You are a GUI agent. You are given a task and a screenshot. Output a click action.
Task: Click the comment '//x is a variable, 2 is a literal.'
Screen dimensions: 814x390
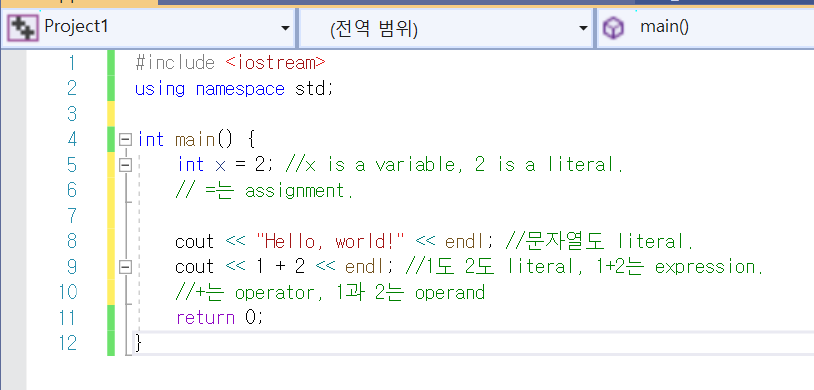454,166
